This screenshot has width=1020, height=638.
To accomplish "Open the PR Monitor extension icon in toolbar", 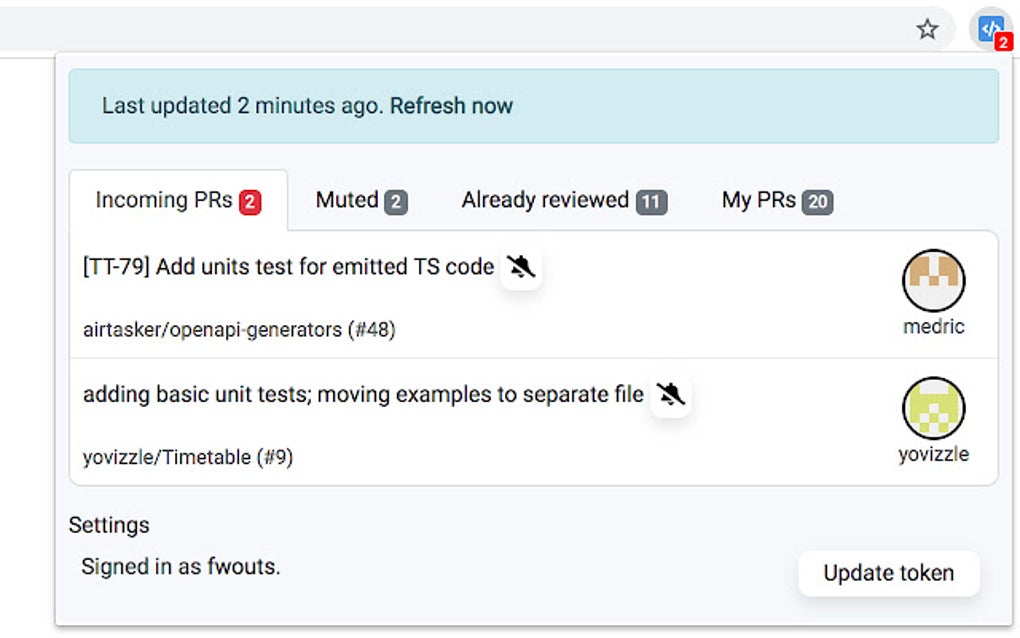I will [x=988, y=28].
